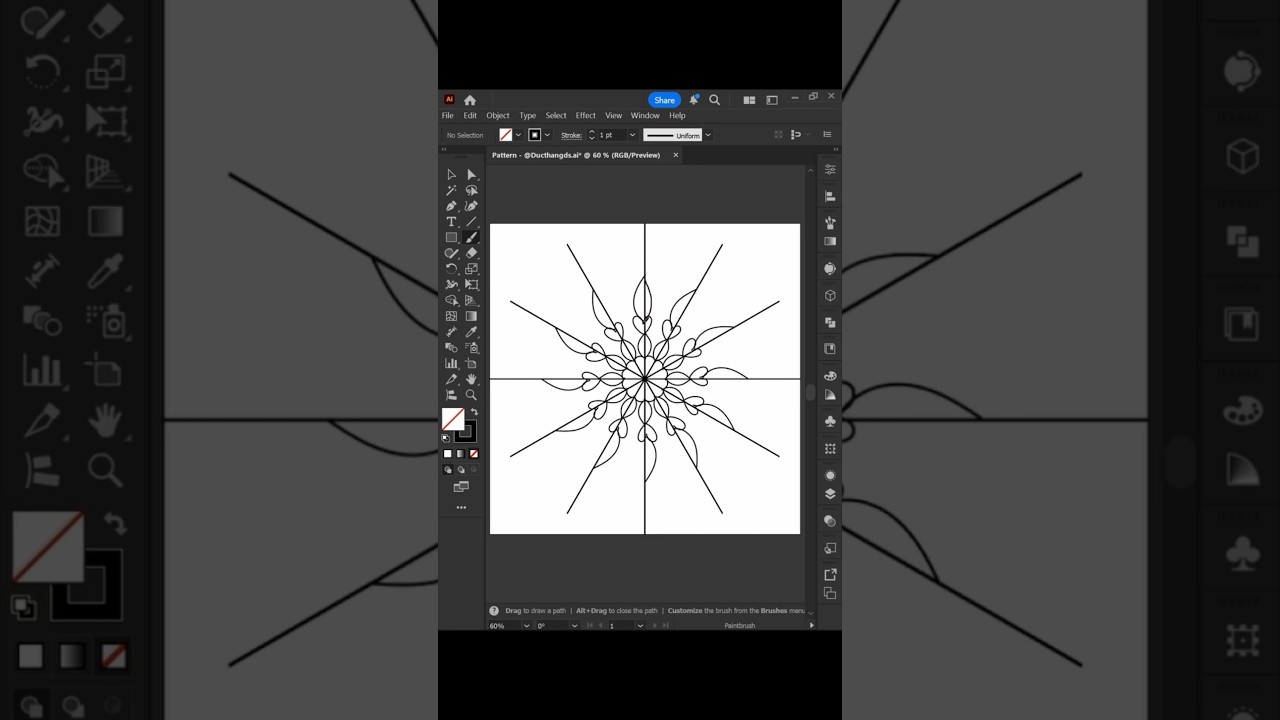The height and width of the screenshot is (720, 1280).
Task: Set paint mode to Color
Action: pyautogui.click(x=448, y=454)
